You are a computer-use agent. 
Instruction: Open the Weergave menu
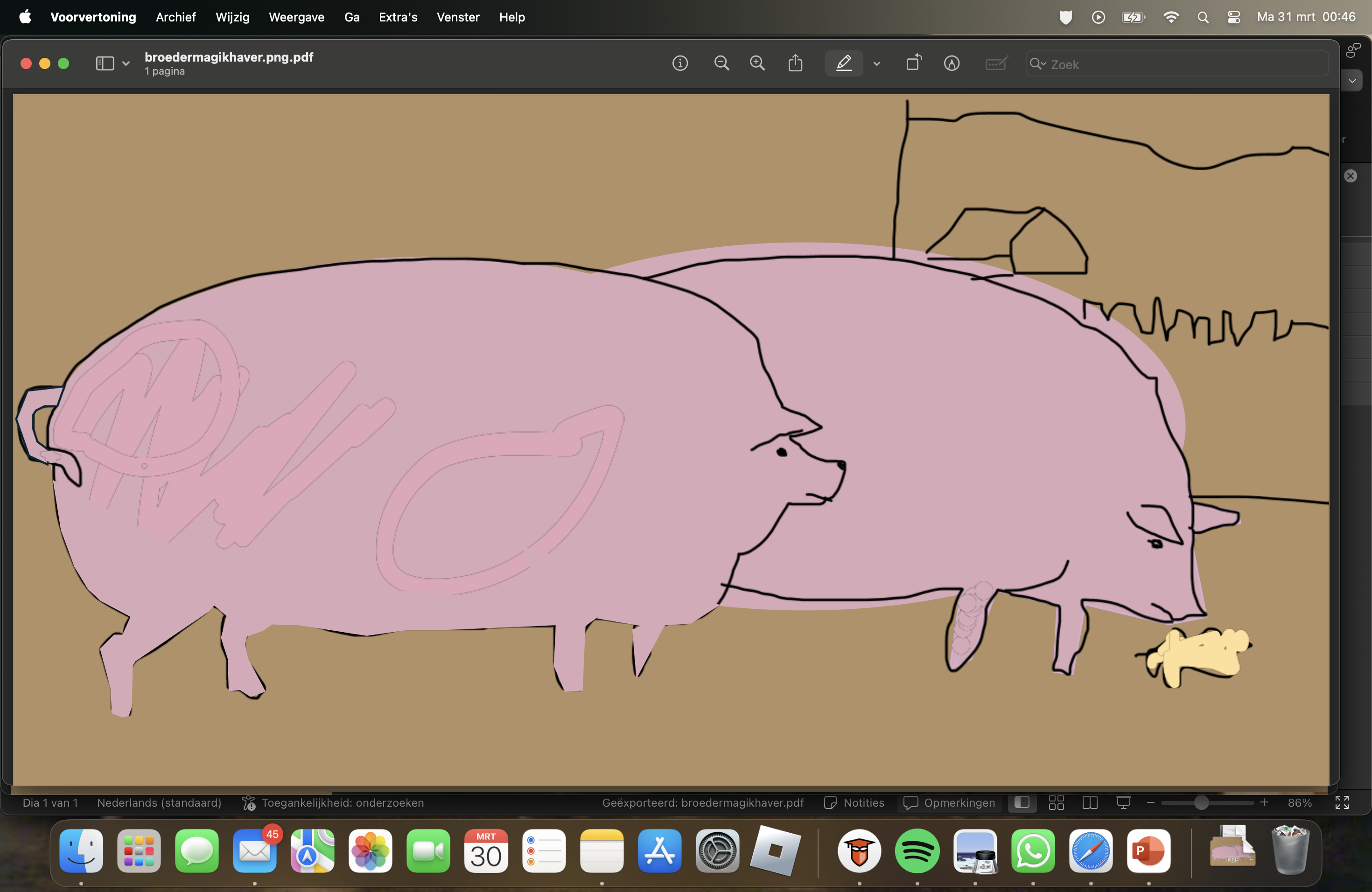point(296,17)
